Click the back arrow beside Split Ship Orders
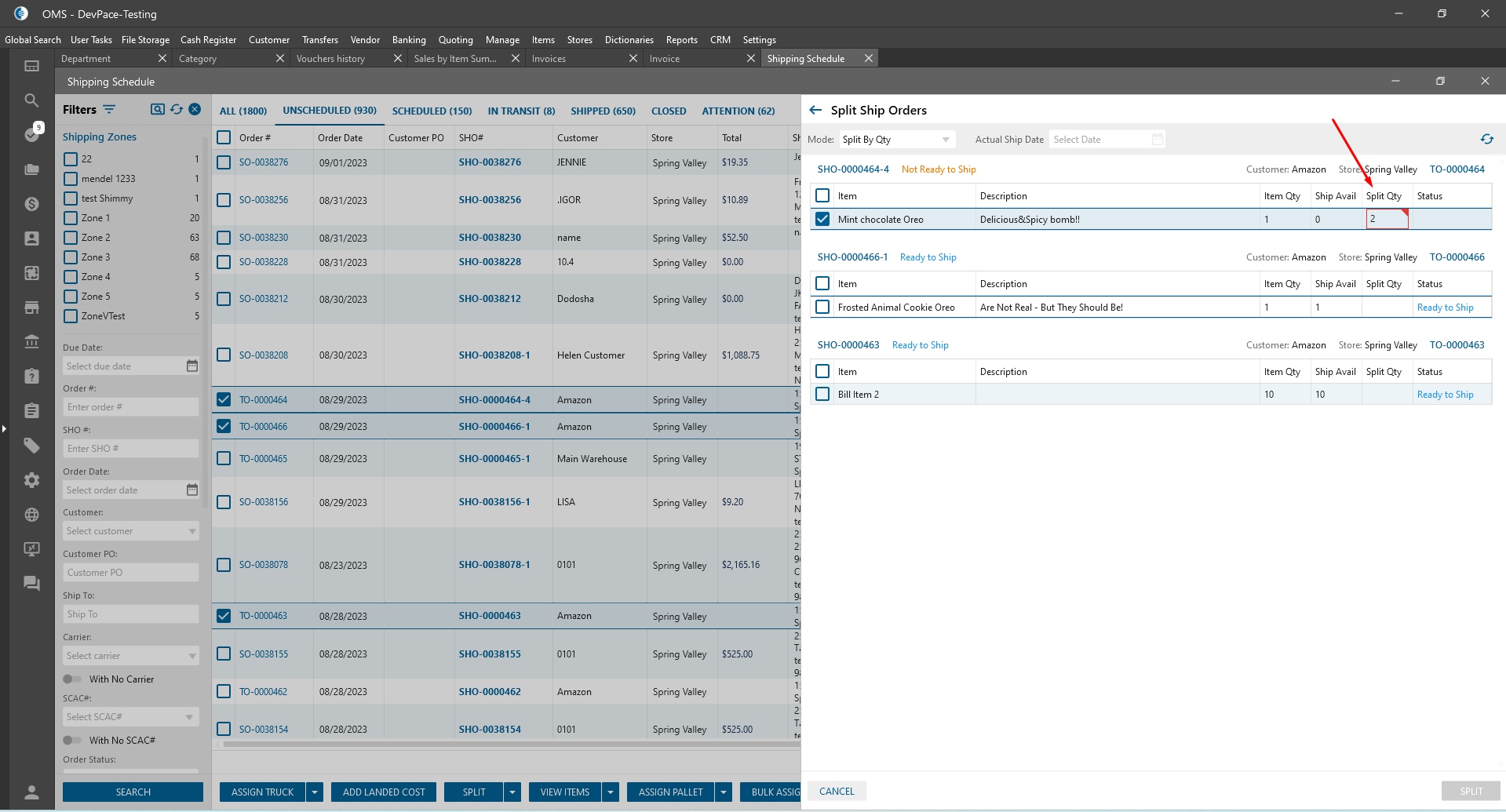Image resolution: width=1506 pixels, height=812 pixels. pyautogui.click(x=815, y=111)
